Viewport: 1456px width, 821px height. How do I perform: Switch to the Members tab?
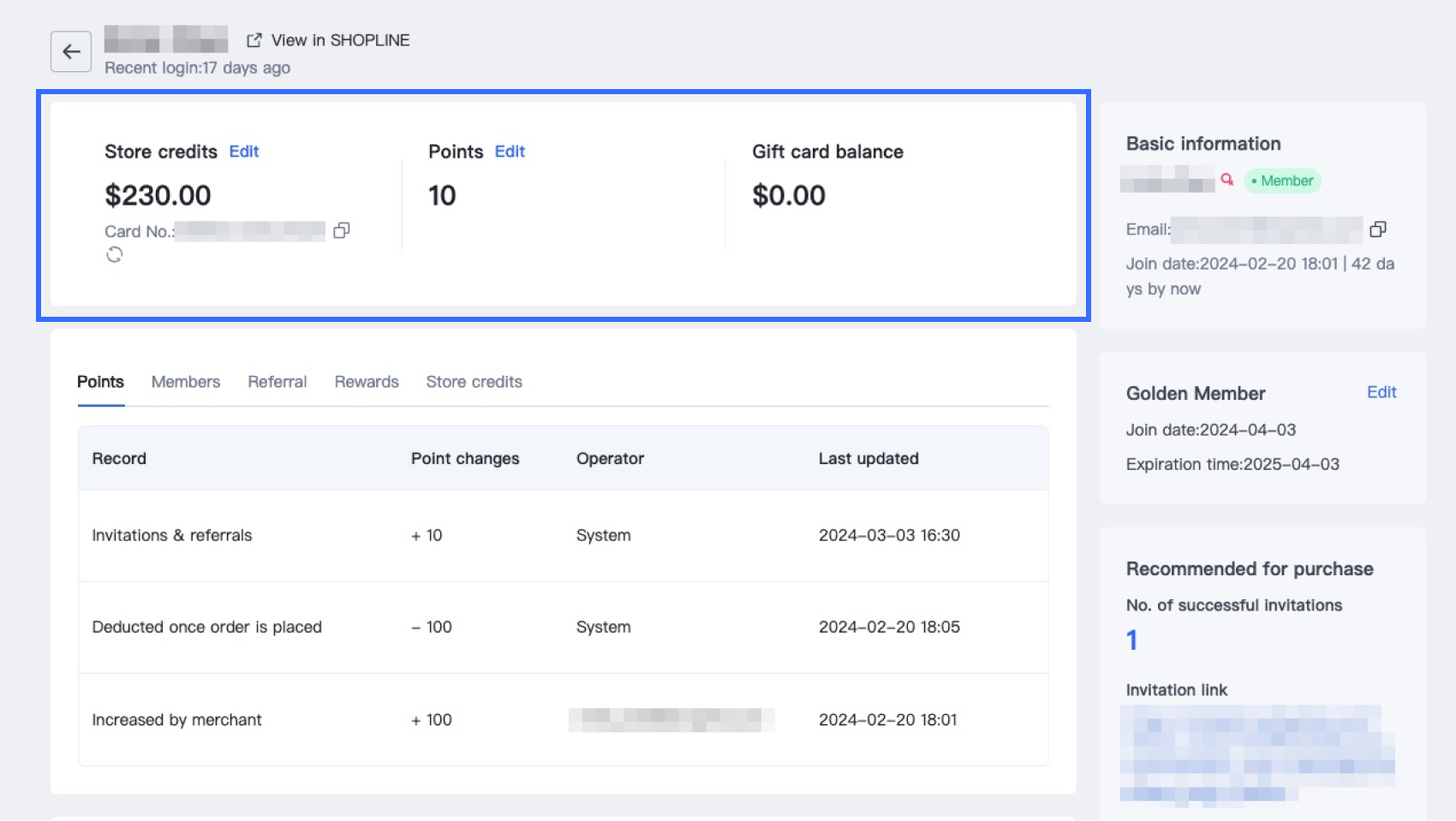coord(186,382)
